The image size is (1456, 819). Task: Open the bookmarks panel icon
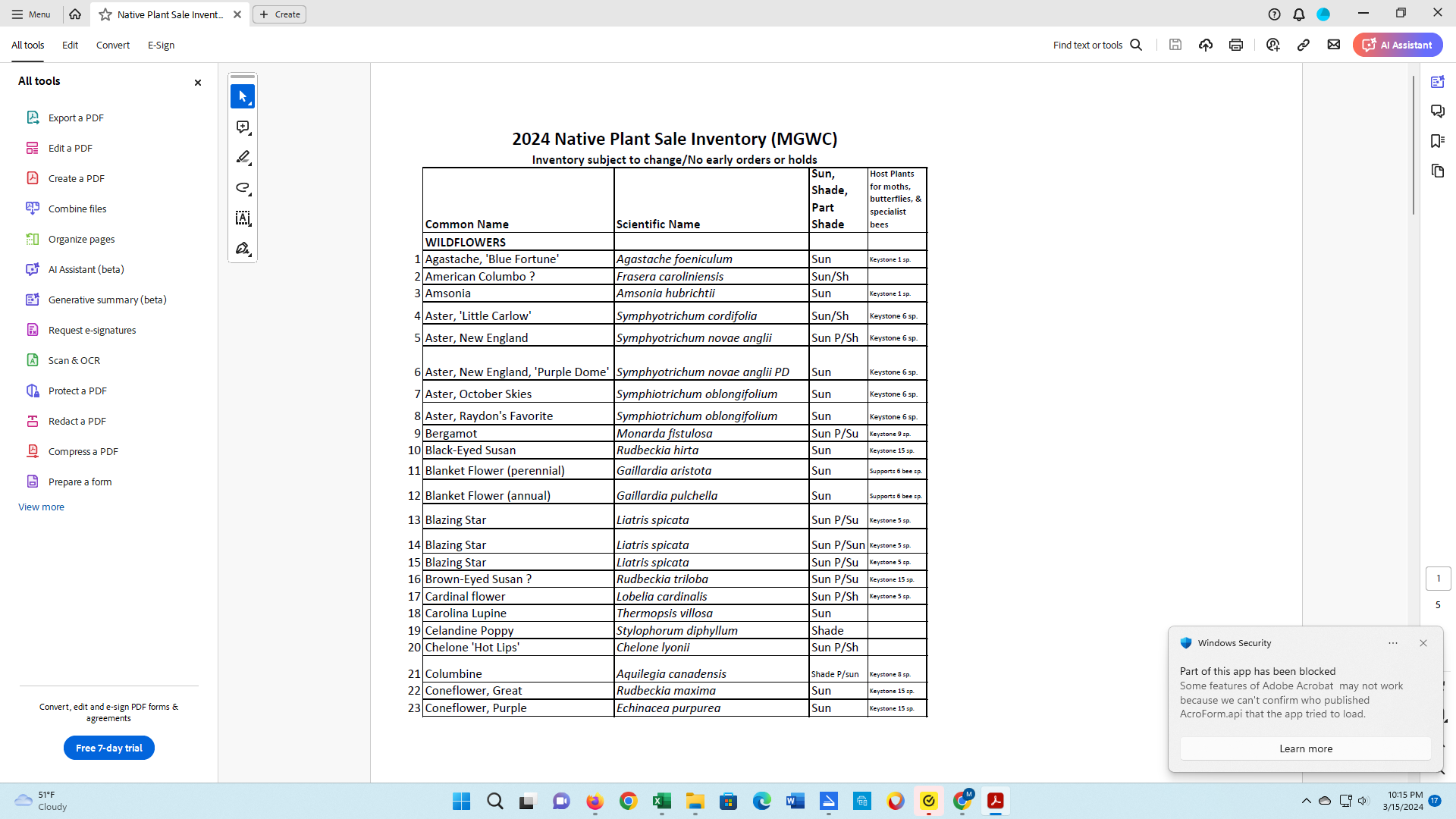pos(1437,141)
